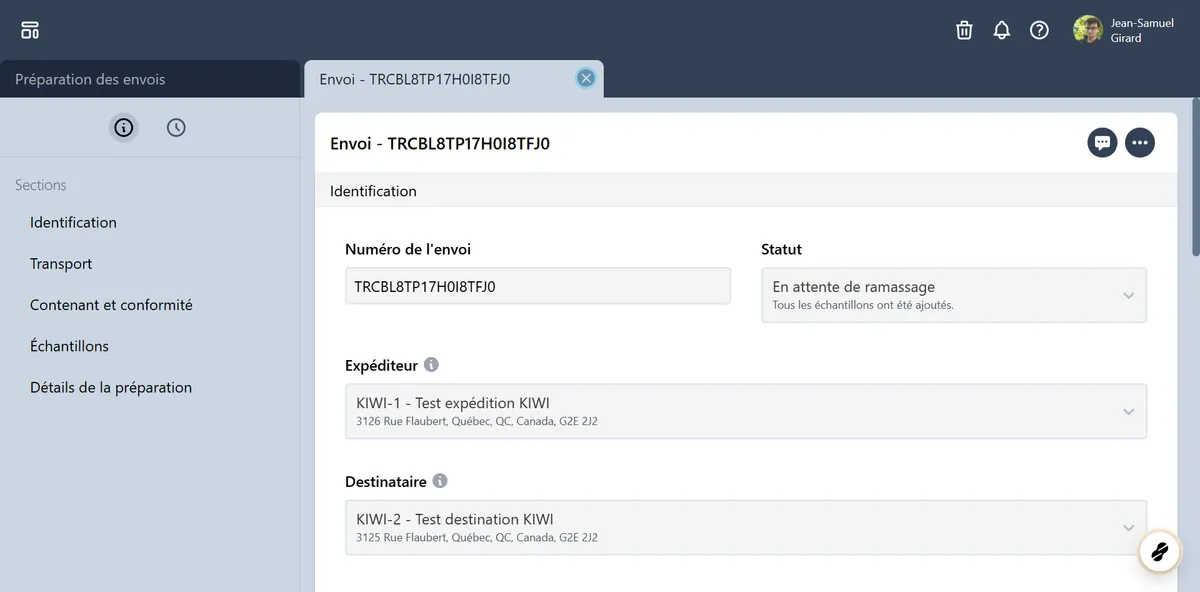Open notifications bell icon
The height and width of the screenshot is (592, 1200).
click(1002, 30)
